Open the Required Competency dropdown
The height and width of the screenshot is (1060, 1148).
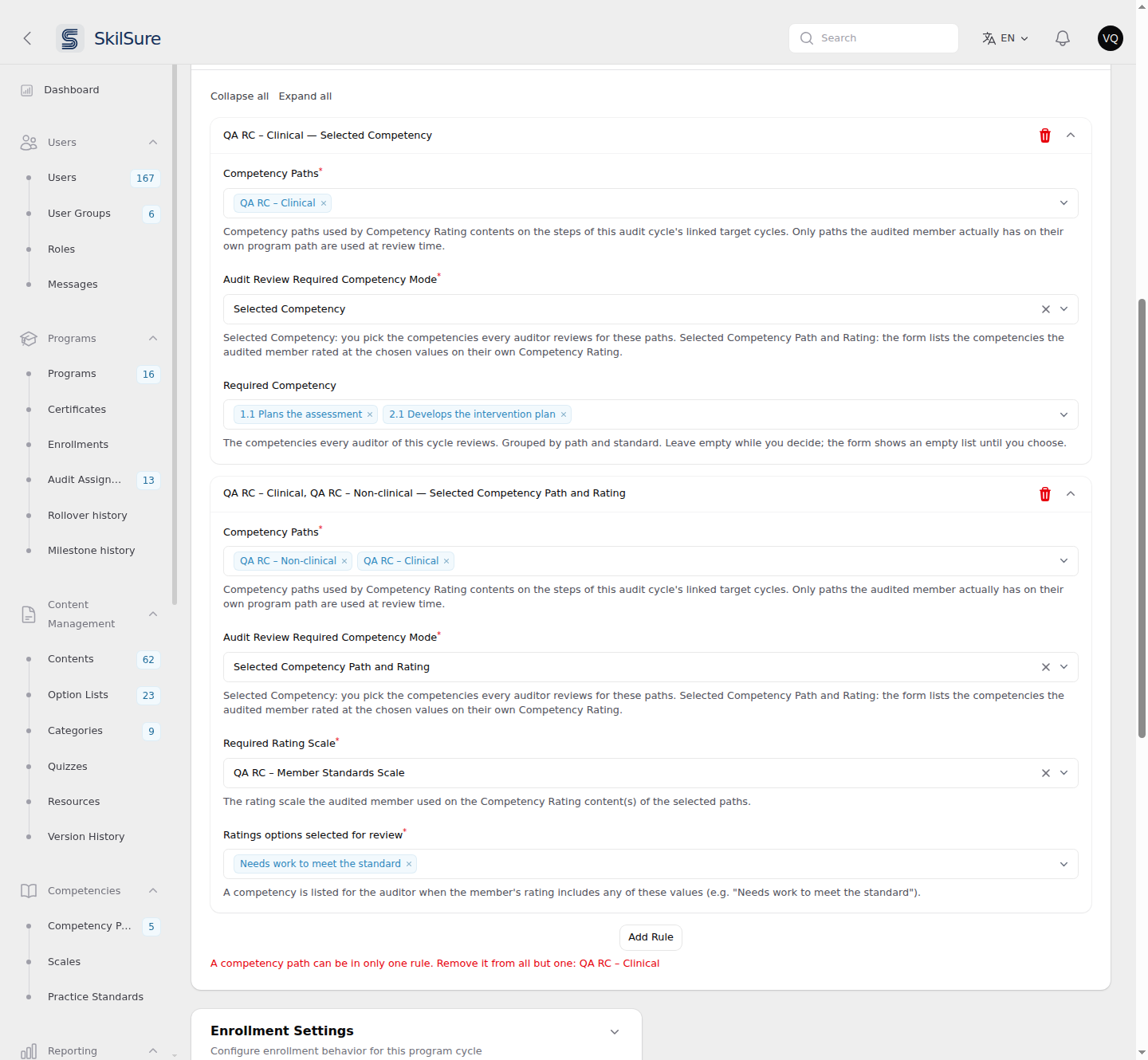point(1063,414)
